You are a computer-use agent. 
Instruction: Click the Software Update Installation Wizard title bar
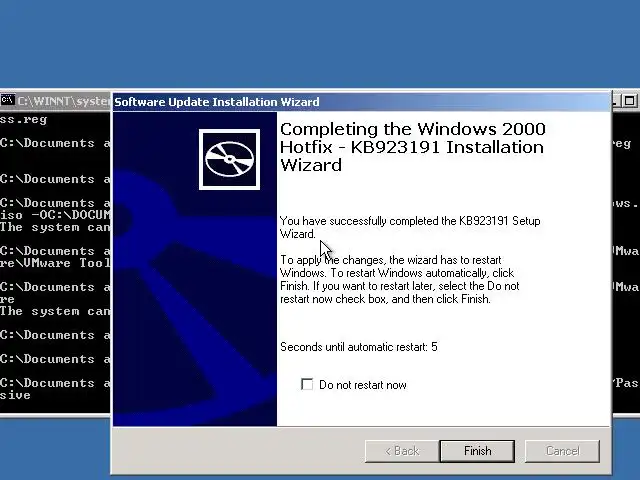click(x=362, y=102)
